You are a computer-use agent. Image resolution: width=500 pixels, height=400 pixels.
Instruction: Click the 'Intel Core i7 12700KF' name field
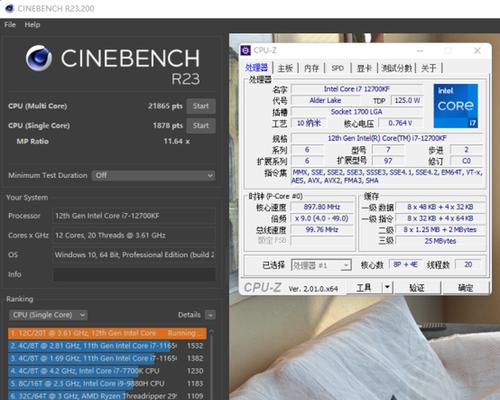pyautogui.click(x=357, y=89)
